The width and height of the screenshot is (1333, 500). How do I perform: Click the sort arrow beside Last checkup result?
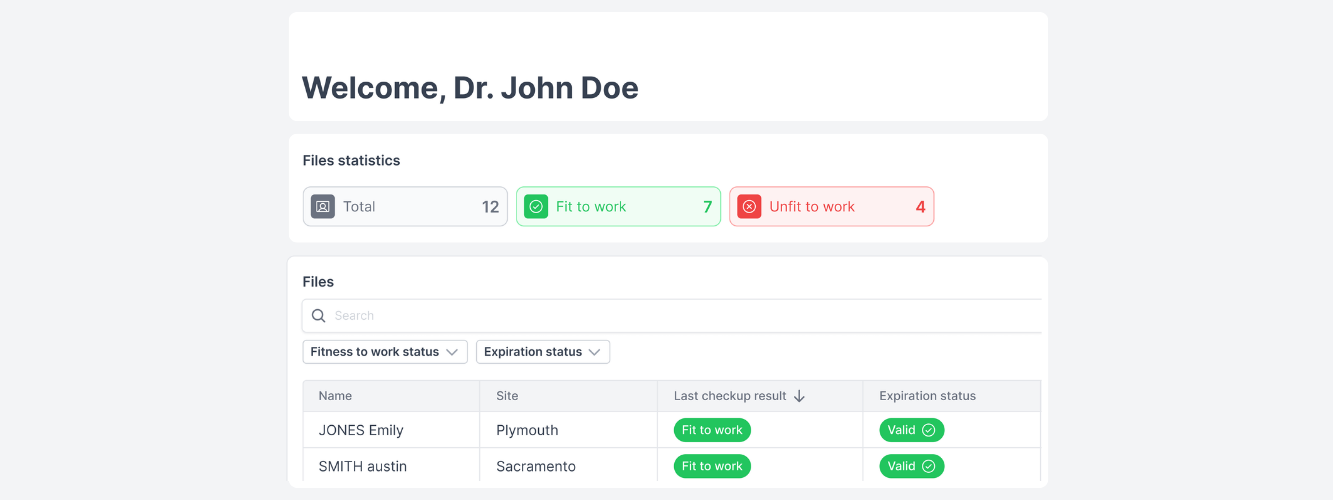pyautogui.click(x=799, y=396)
